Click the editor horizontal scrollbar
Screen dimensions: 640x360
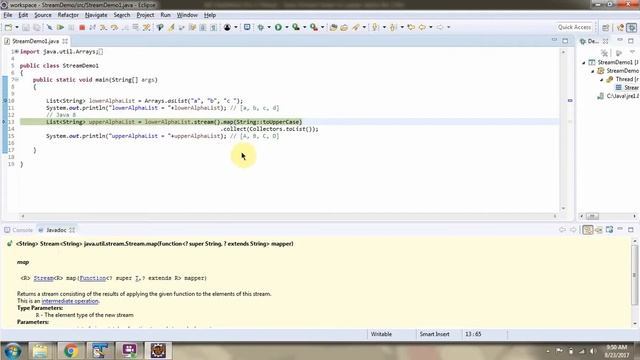coord(289,216)
